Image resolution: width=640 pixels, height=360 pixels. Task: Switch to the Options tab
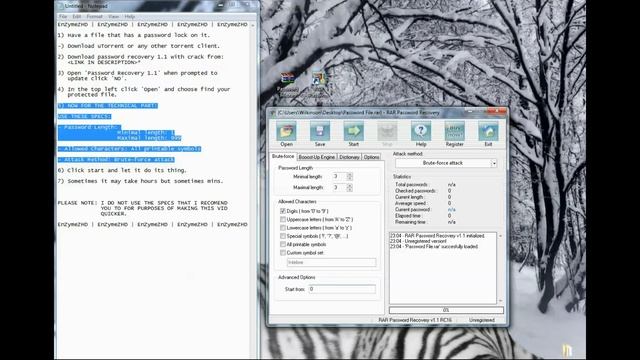click(x=371, y=157)
